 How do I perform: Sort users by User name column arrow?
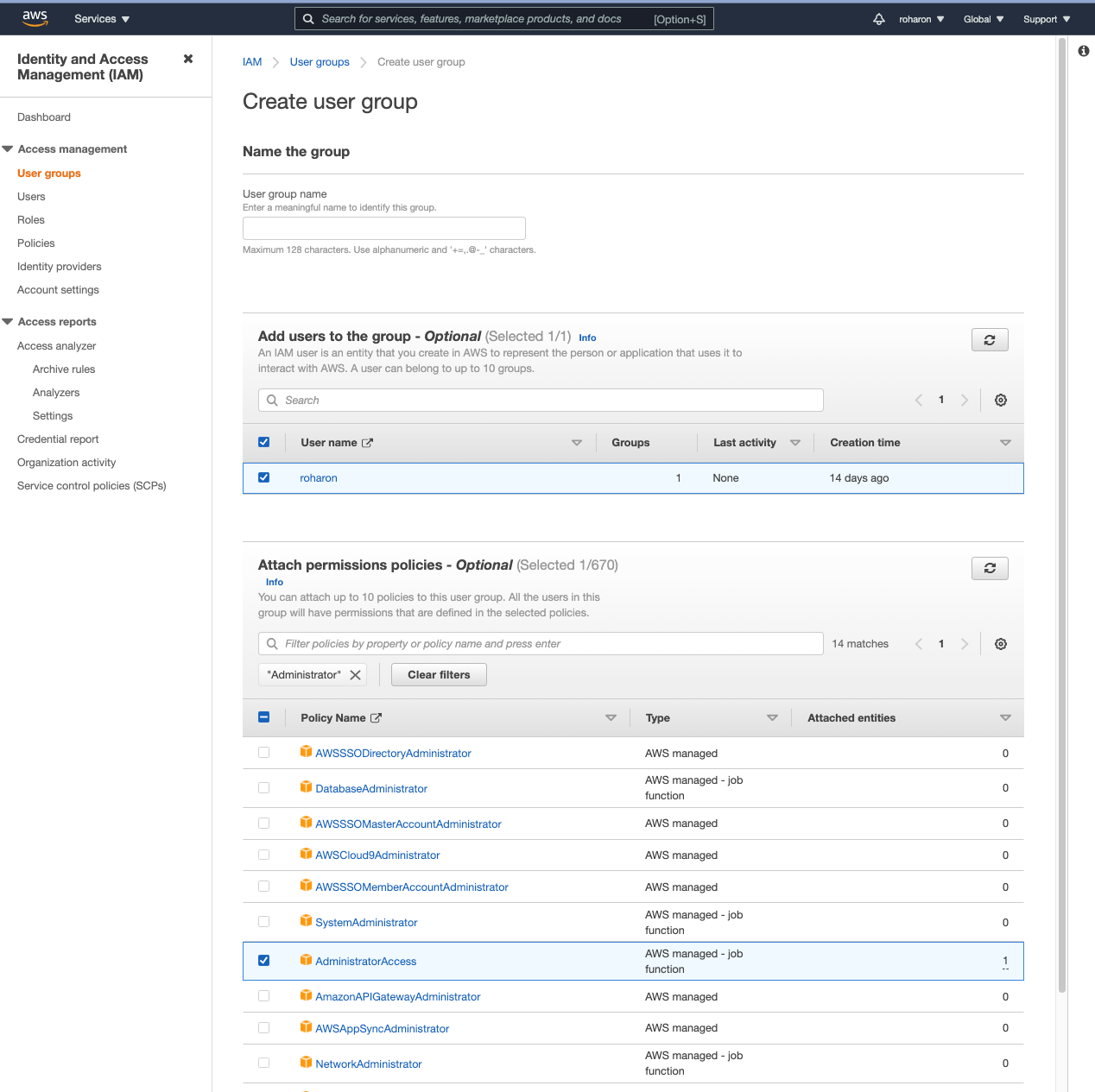point(577,443)
